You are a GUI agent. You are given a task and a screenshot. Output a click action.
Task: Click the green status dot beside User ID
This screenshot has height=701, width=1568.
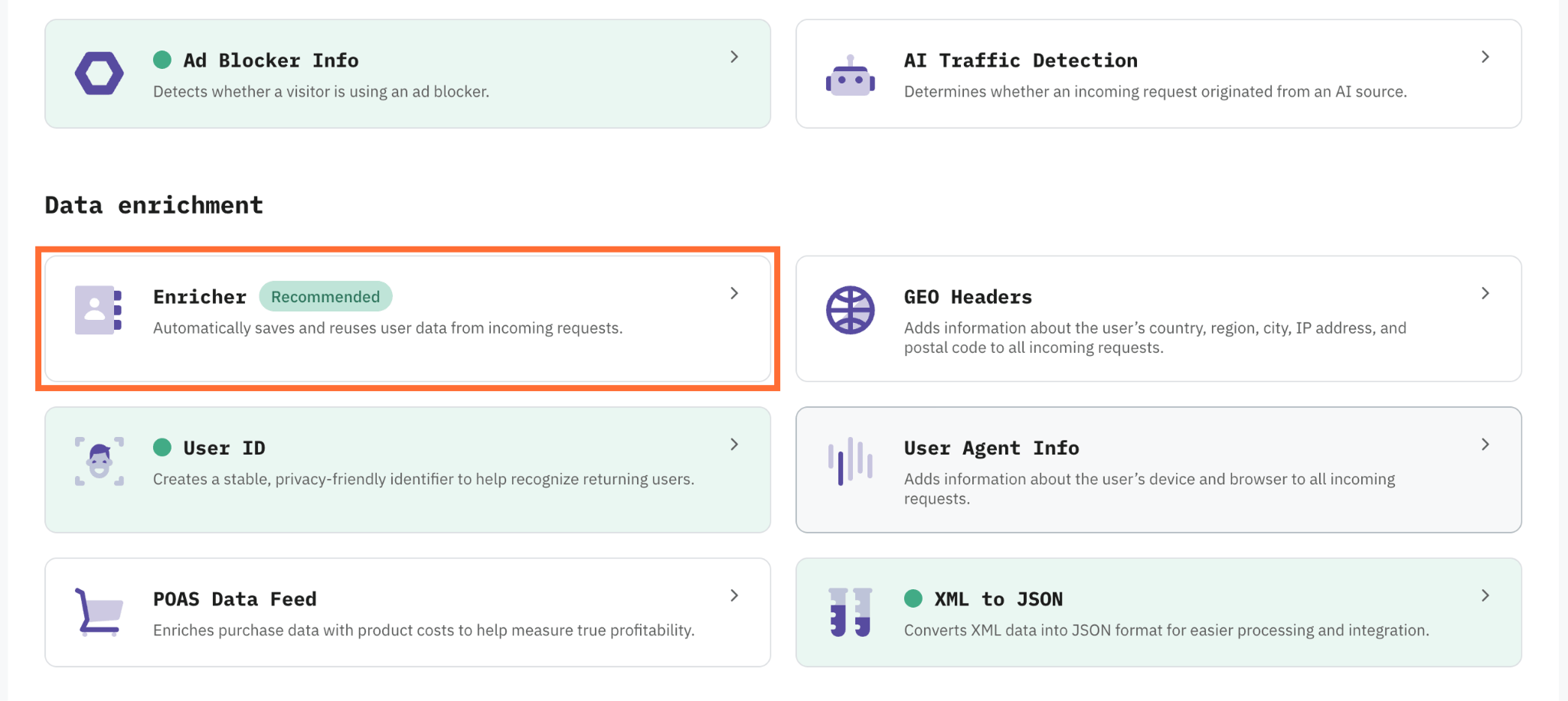(x=162, y=448)
